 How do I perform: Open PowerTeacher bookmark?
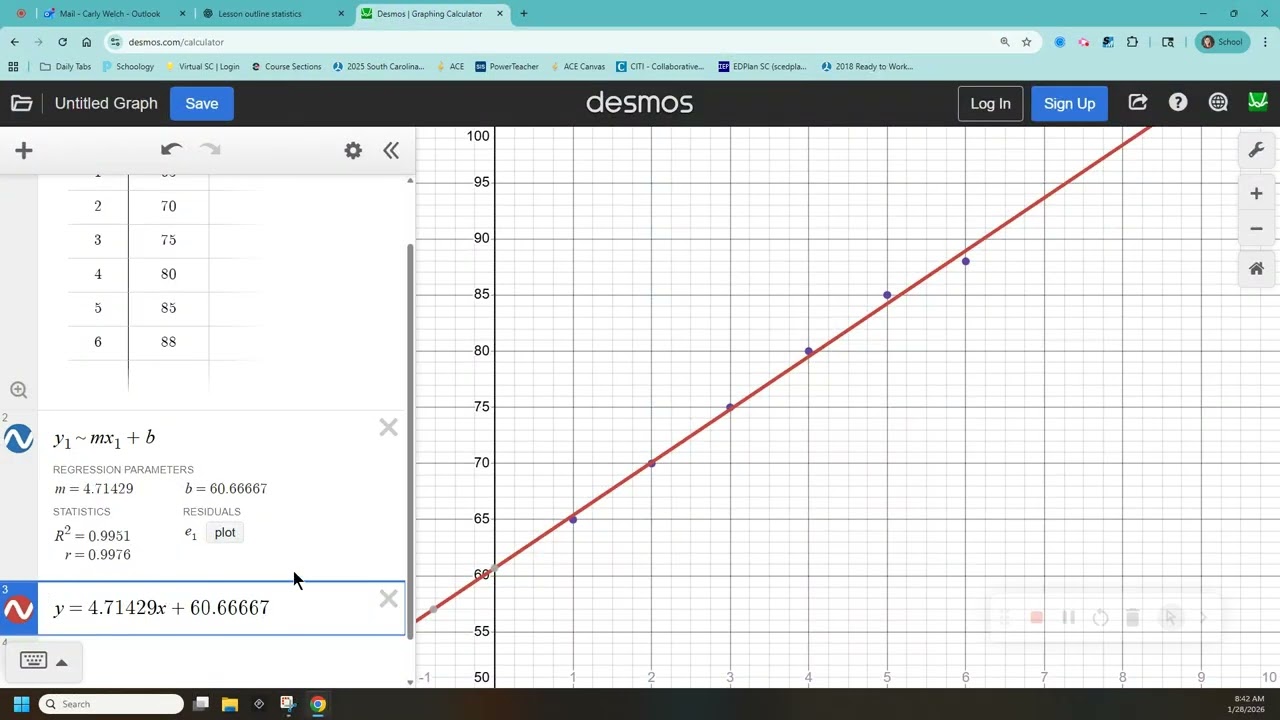pos(507,67)
